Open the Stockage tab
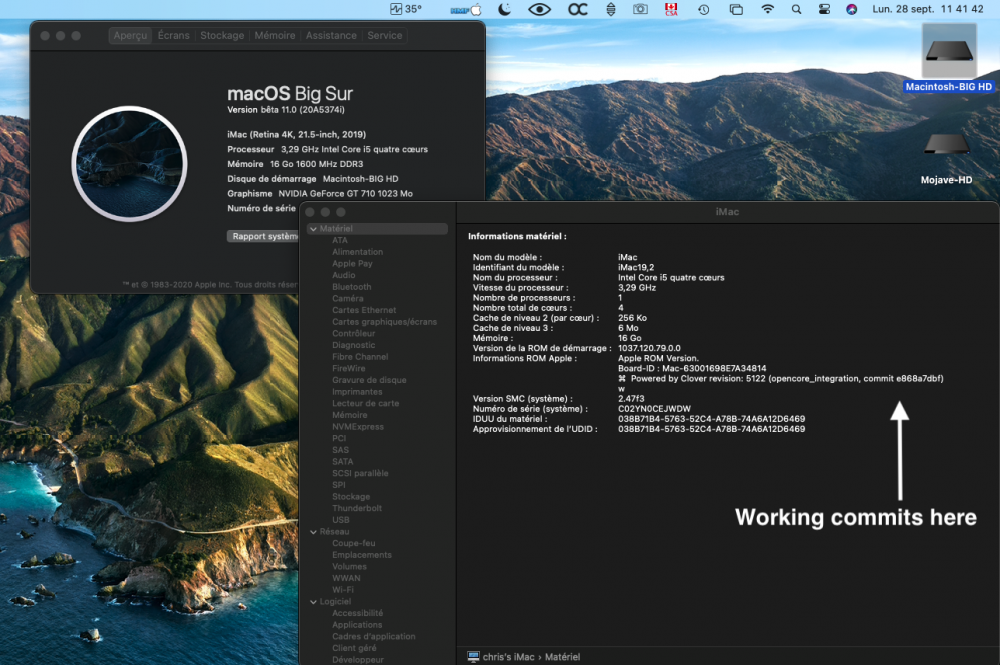Image resolution: width=1000 pixels, height=665 pixels. [222, 36]
